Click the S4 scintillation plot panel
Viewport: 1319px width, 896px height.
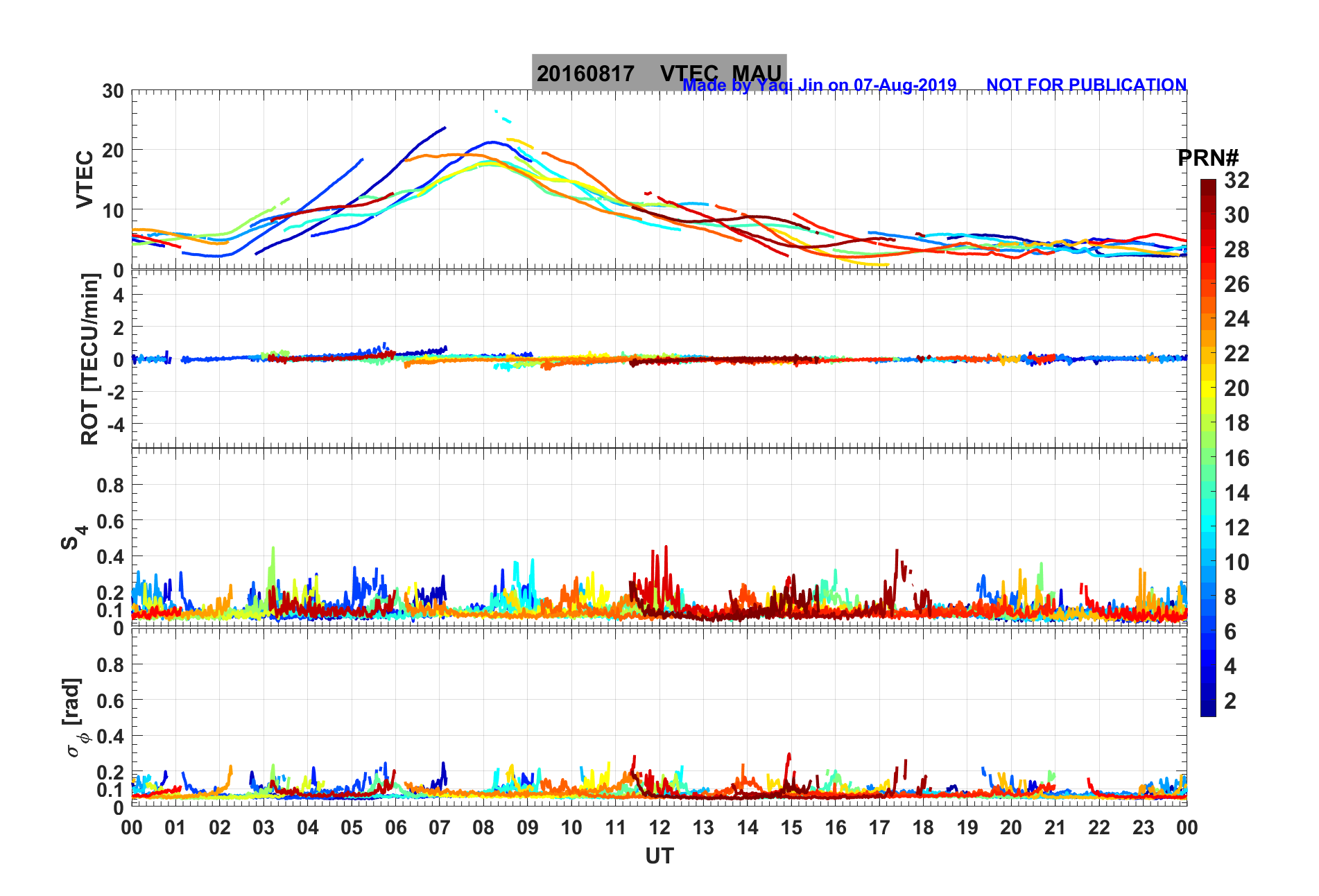click(659, 537)
